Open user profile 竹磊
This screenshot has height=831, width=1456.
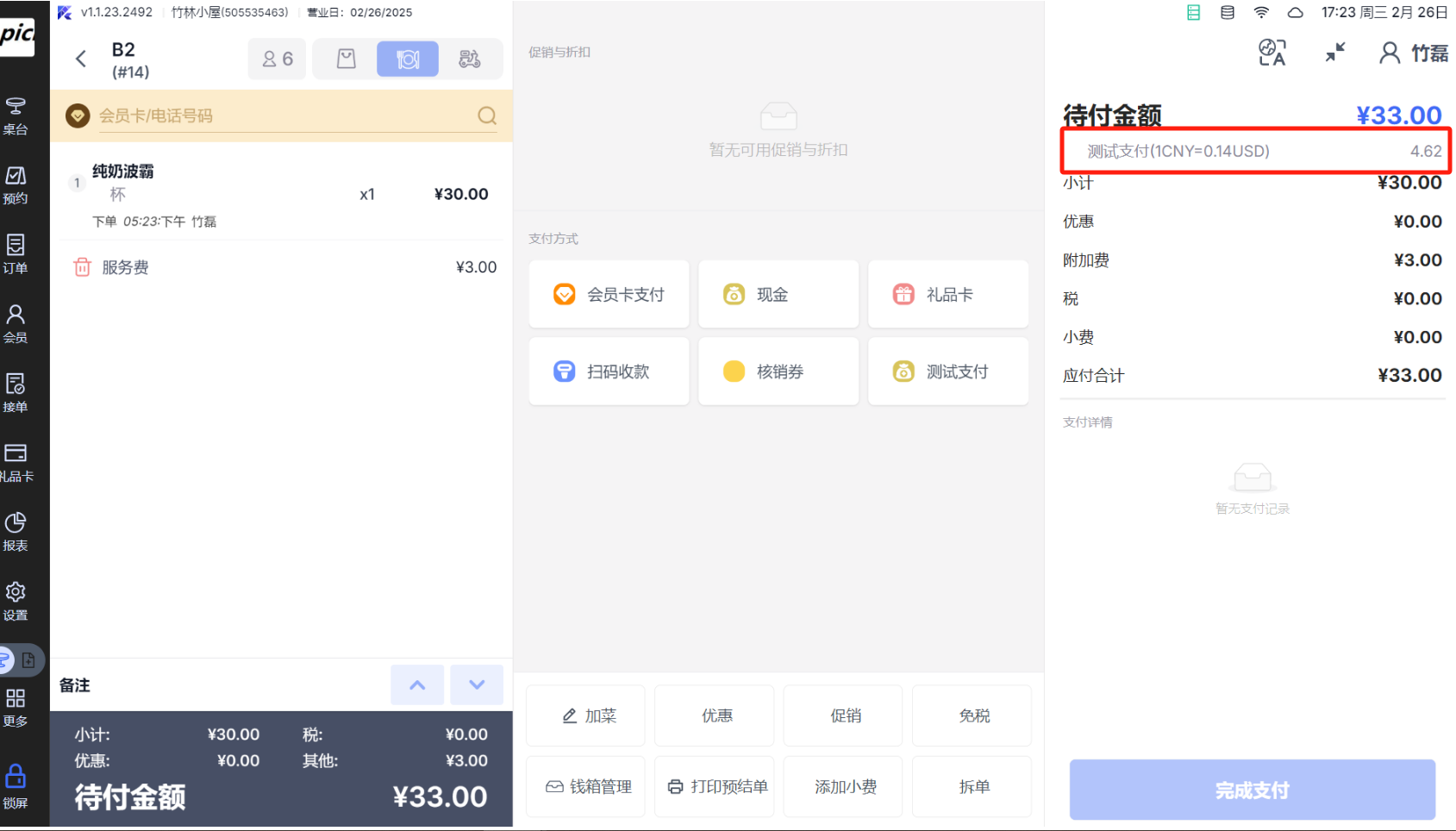click(1414, 53)
